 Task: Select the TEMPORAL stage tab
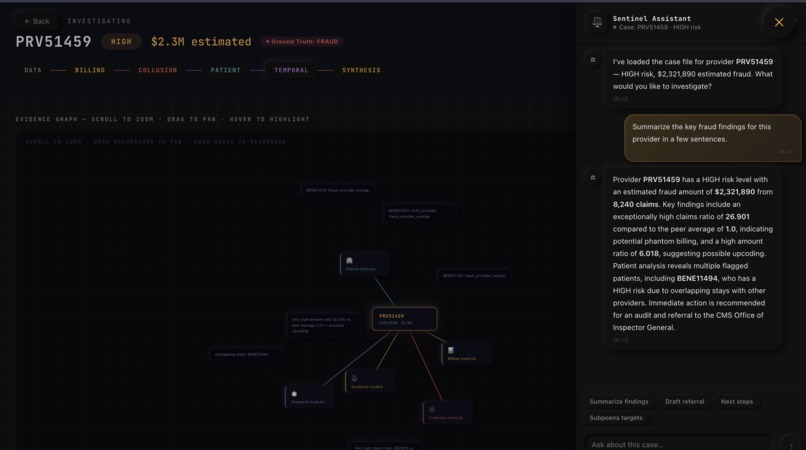tap(291, 70)
